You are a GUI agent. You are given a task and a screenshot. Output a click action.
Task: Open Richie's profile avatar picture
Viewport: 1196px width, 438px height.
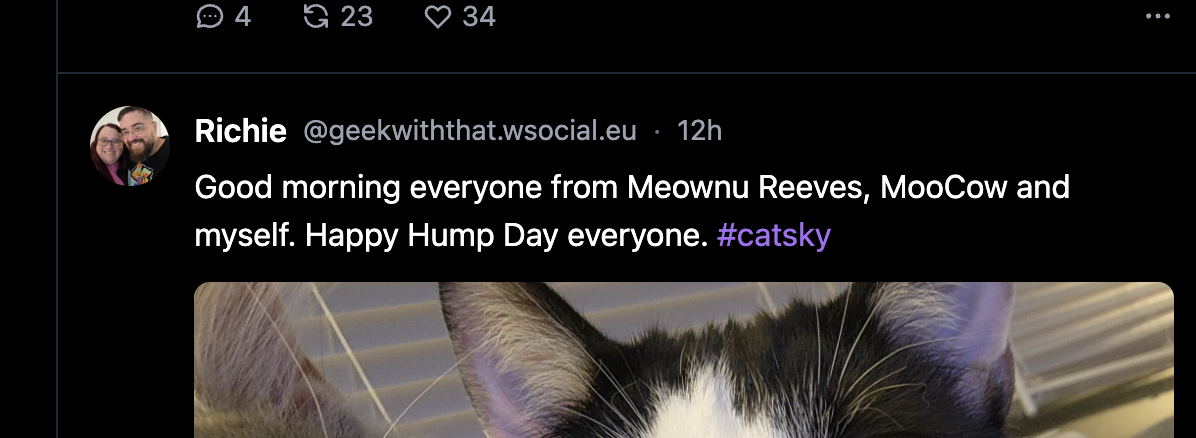click(x=130, y=146)
